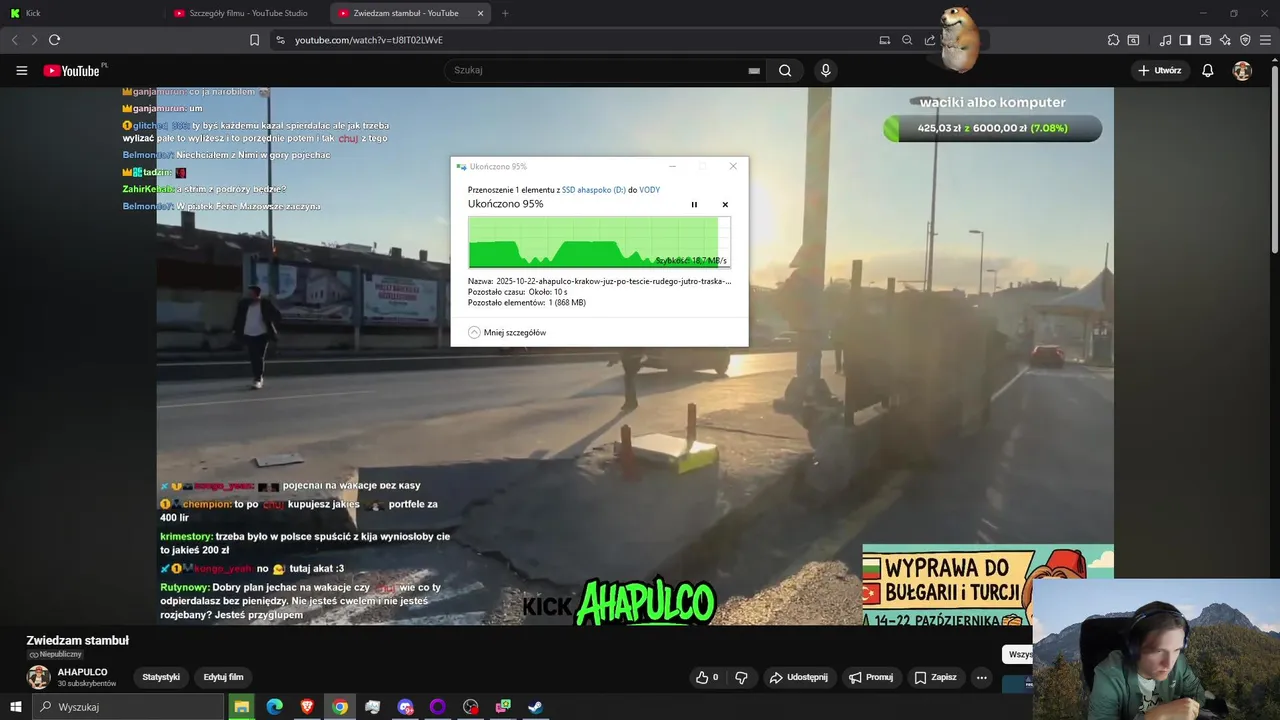Click the address bar URL
The height and width of the screenshot is (720, 1280).
(369, 40)
